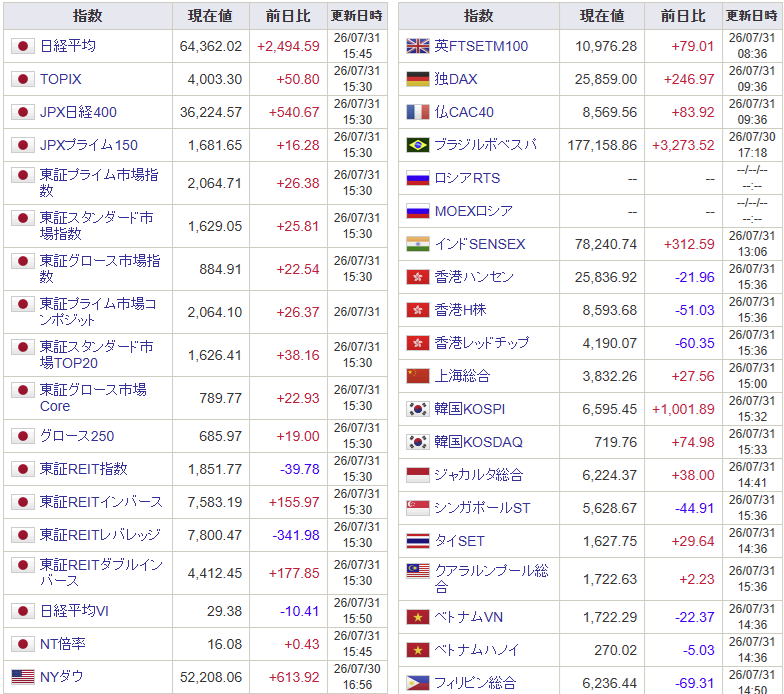Open the 東証REIT指数 link

pos(84,469)
